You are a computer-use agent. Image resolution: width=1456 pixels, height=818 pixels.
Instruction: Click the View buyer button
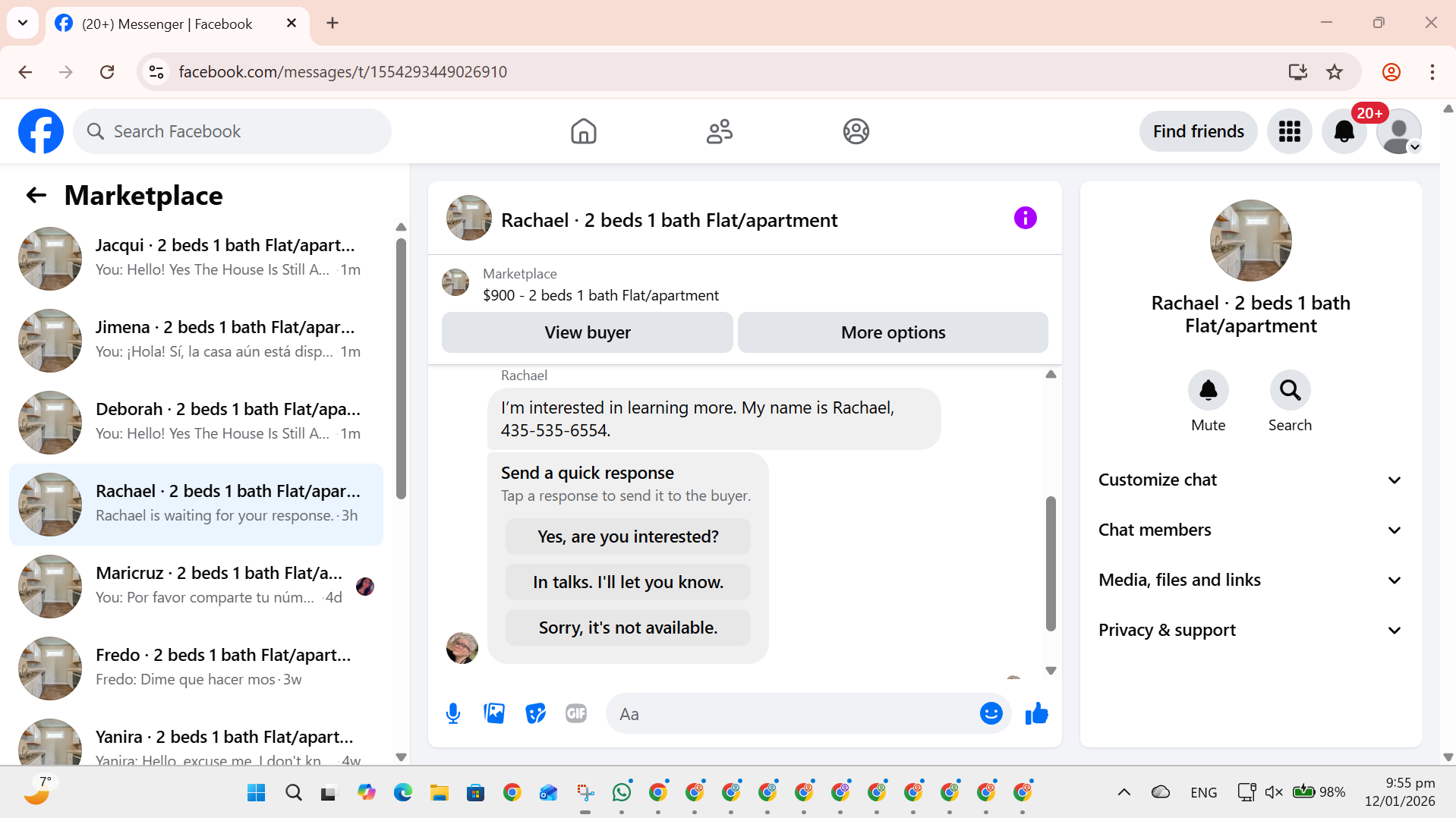[587, 332]
